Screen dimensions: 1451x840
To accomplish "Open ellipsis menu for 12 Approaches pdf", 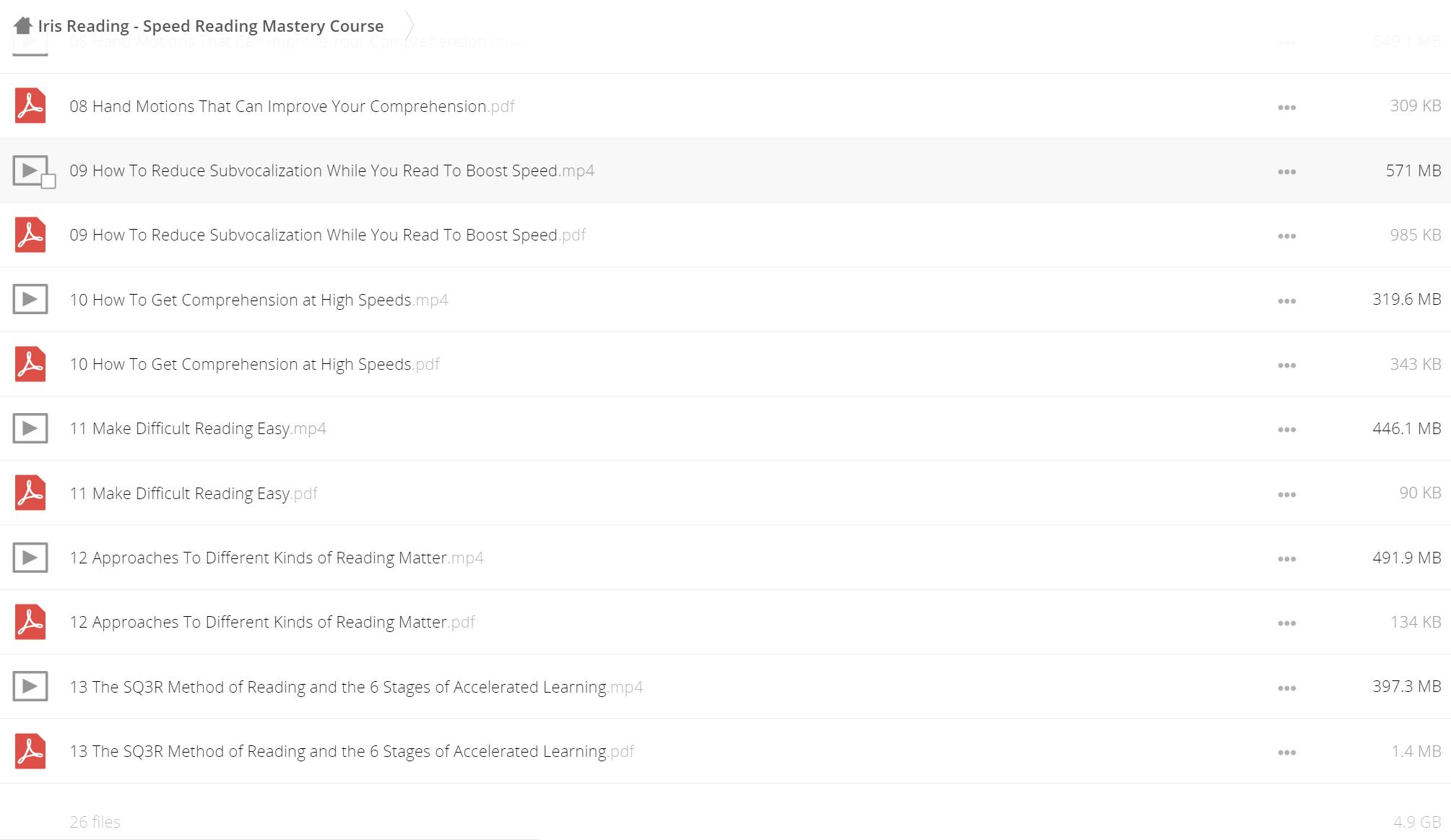I will (x=1286, y=623).
